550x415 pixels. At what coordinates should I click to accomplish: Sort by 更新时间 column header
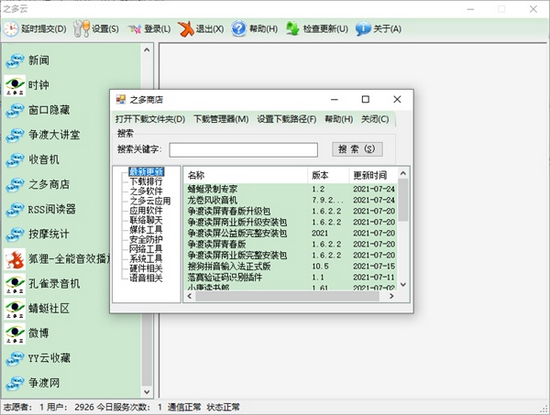click(x=374, y=175)
